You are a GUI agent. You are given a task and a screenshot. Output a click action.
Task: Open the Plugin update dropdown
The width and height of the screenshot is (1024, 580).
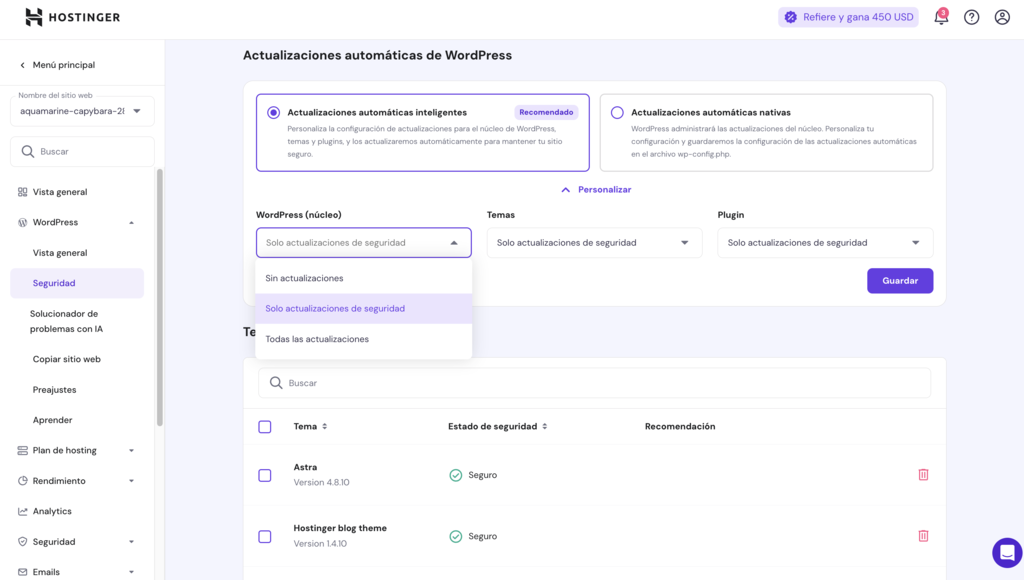pos(824,242)
